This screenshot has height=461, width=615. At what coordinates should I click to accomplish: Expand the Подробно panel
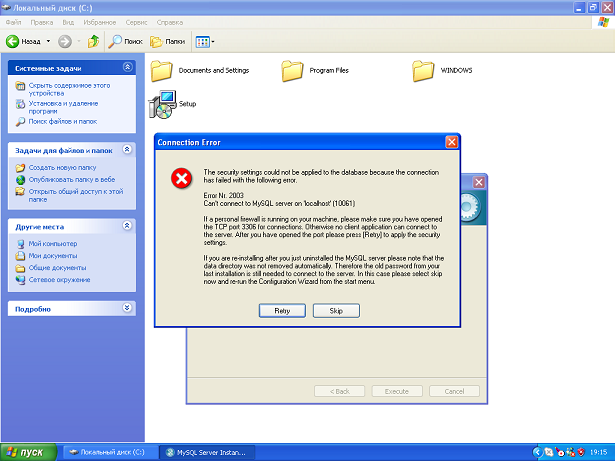coord(127,309)
